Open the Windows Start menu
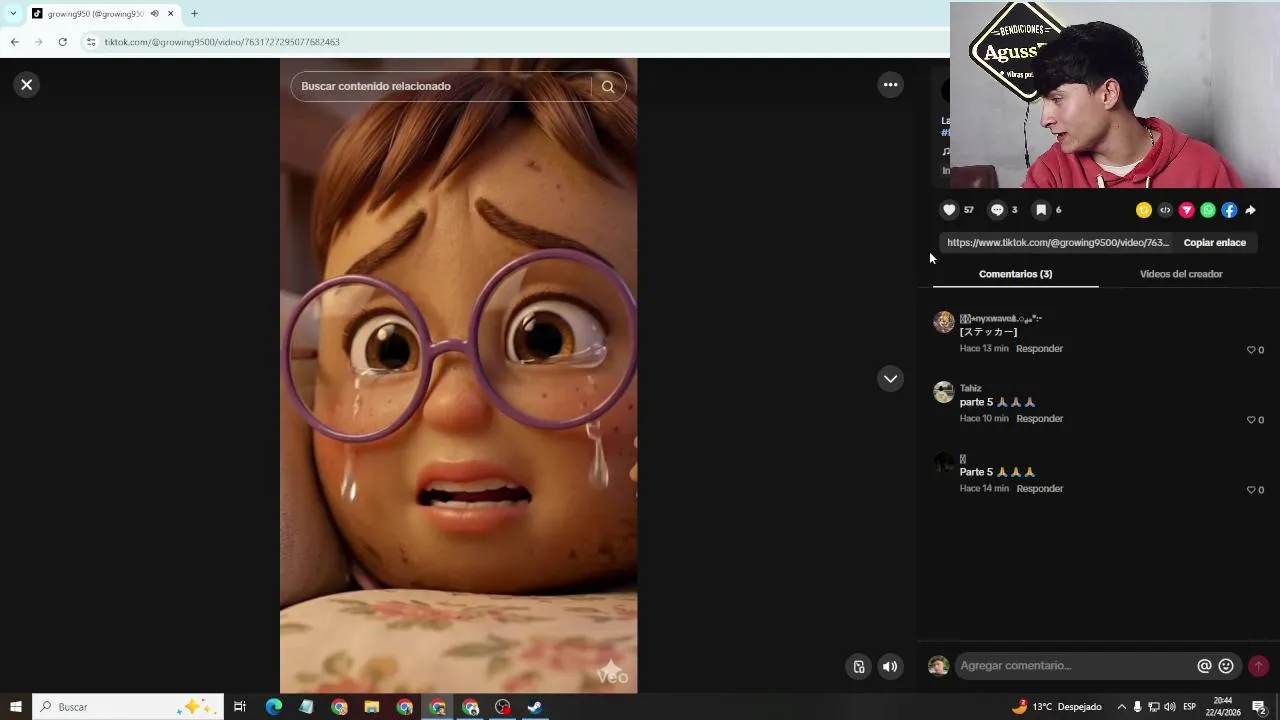The width and height of the screenshot is (1280, 720). tap(16, 707)
